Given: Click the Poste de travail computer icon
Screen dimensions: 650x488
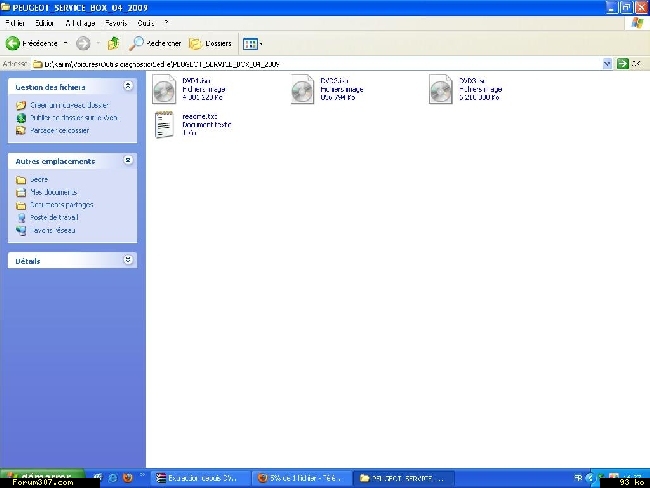Looking at the screenshot, I should tap(21, 218).
